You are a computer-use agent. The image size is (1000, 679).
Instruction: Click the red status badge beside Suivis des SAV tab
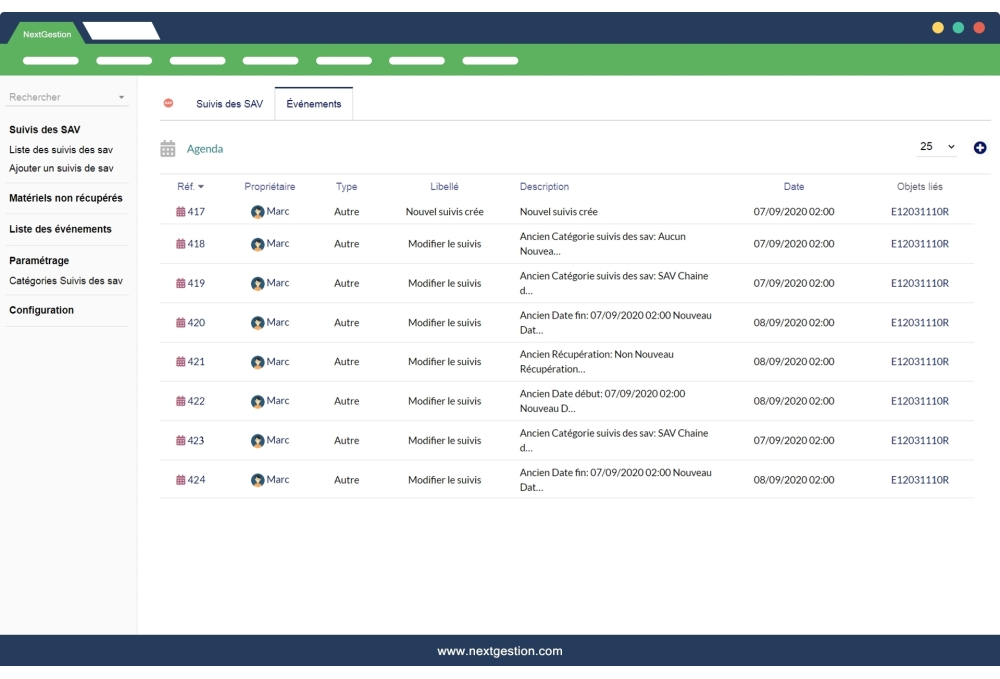167,102
